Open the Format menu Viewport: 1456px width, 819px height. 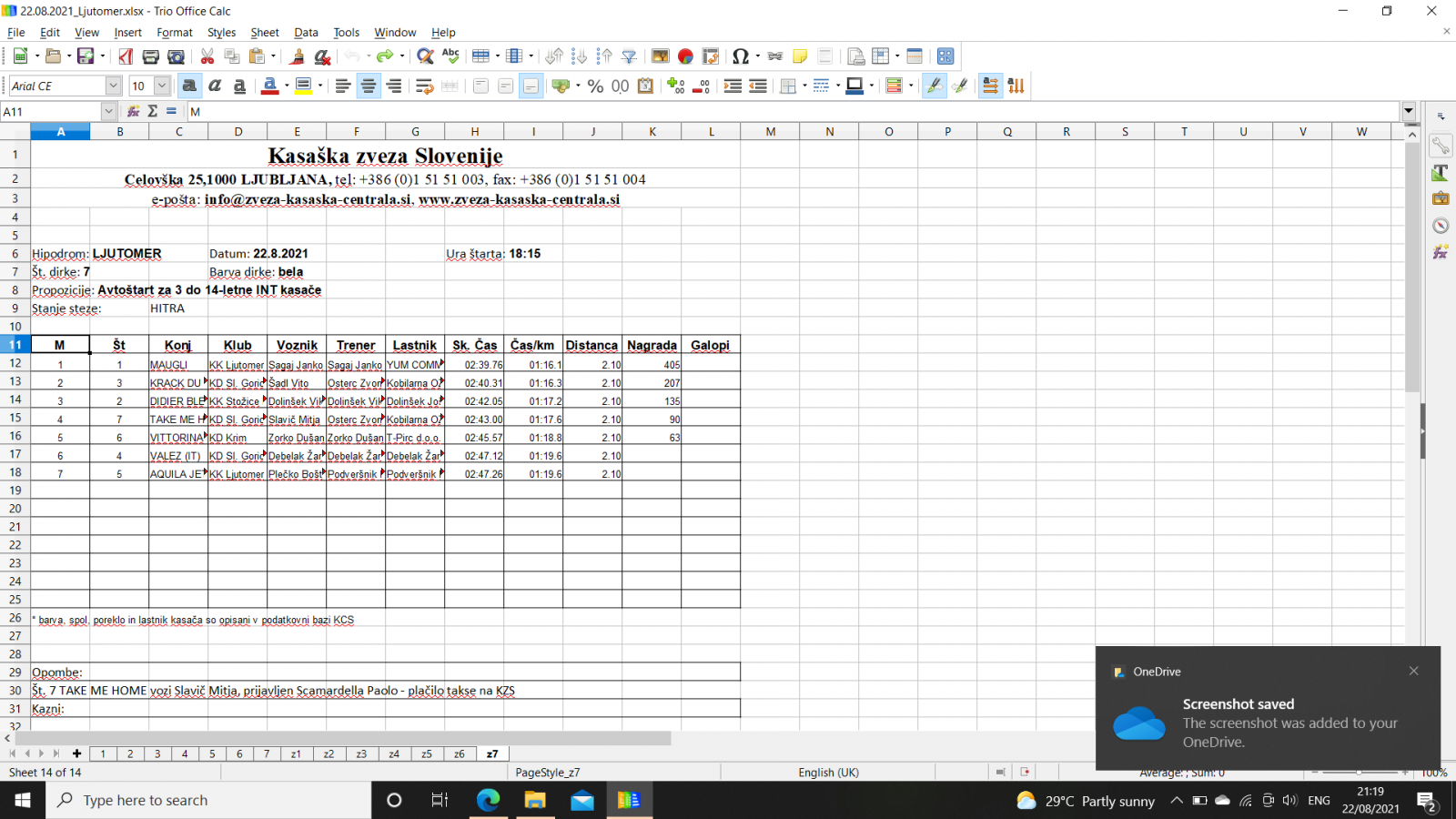click(174, 33)
